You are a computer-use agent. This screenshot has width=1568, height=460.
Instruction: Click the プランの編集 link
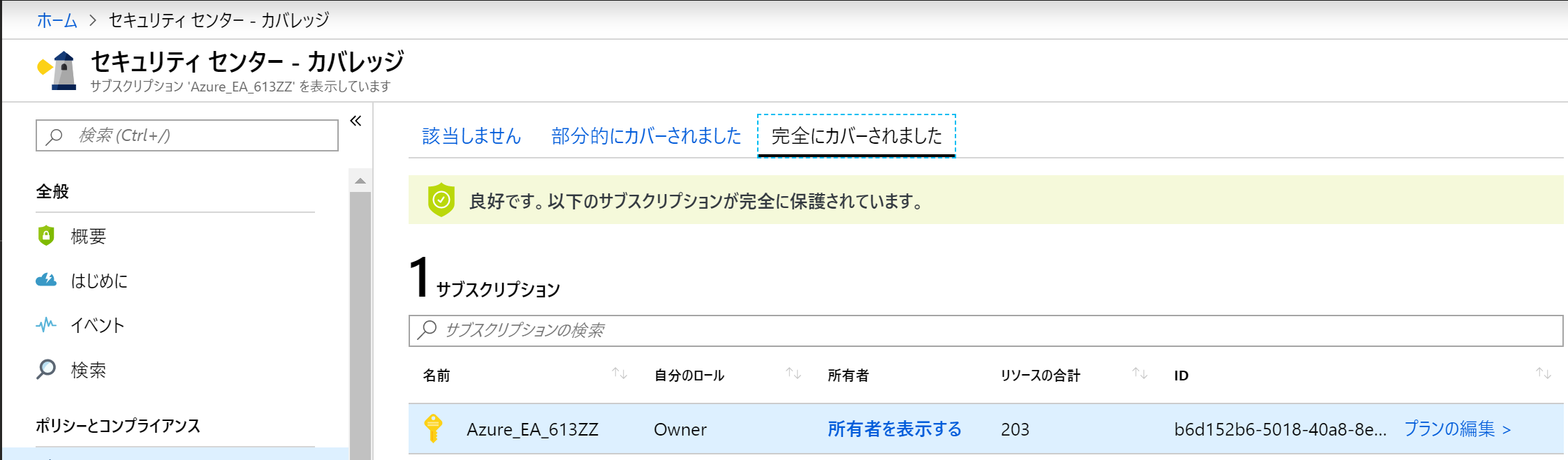(1458, 429)
